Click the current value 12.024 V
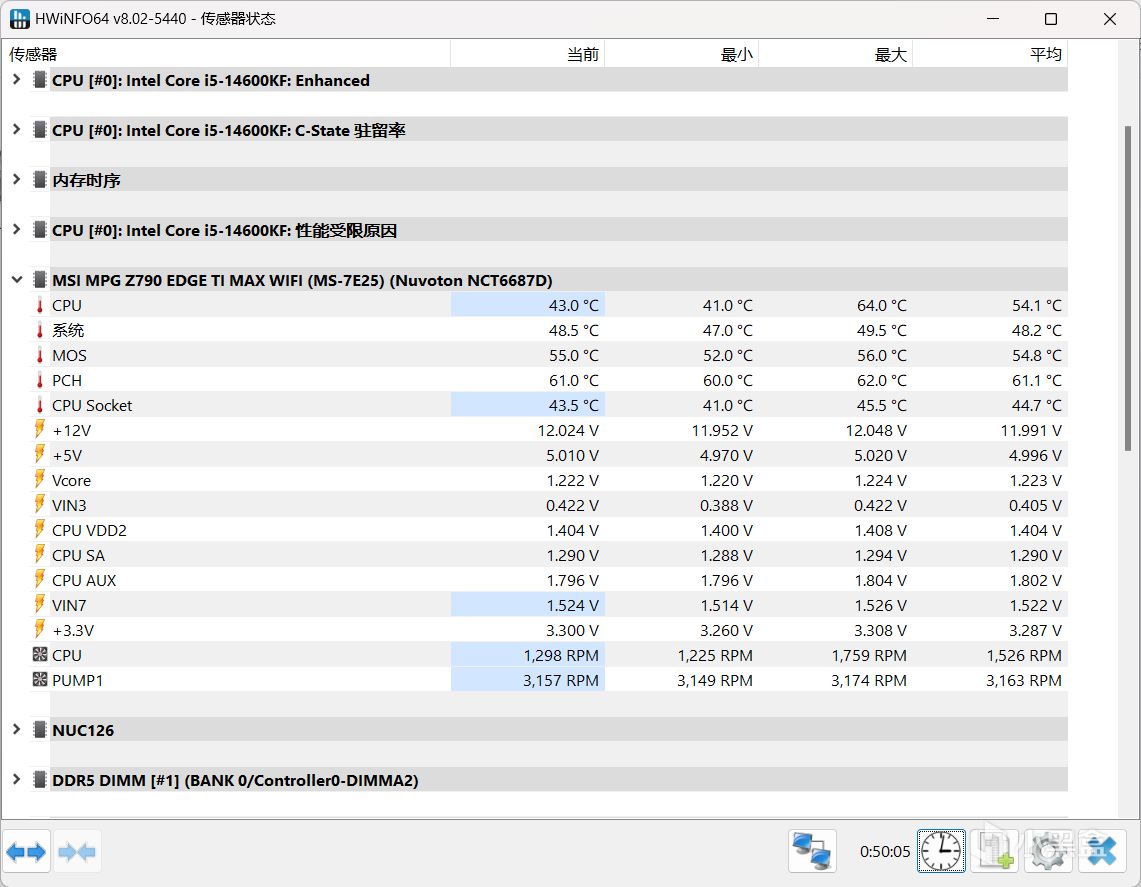This screenshot has width=1141, height=887. click(568, 431)
